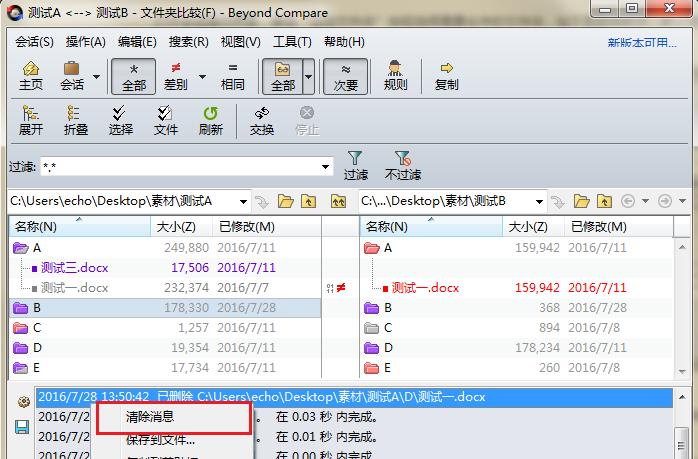The height and width of the screenshot is (459, 698).
Task: Click the log save floppy disk icon
Action: tap(22, 427)
